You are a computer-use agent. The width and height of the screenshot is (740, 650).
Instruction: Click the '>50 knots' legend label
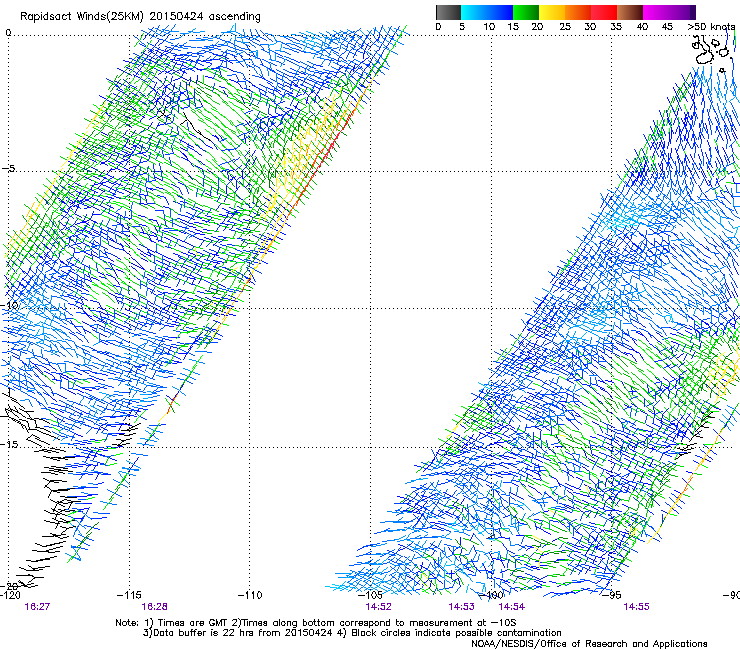tap(711, 27)
